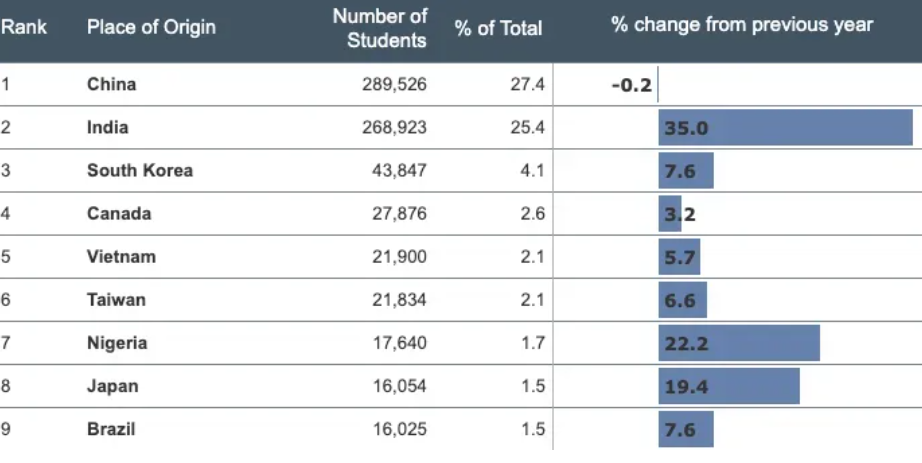Select the China row label
Image resolution: width=922 pixels, height=463 pixels.
pyautogui.click(x=111, y=85)
